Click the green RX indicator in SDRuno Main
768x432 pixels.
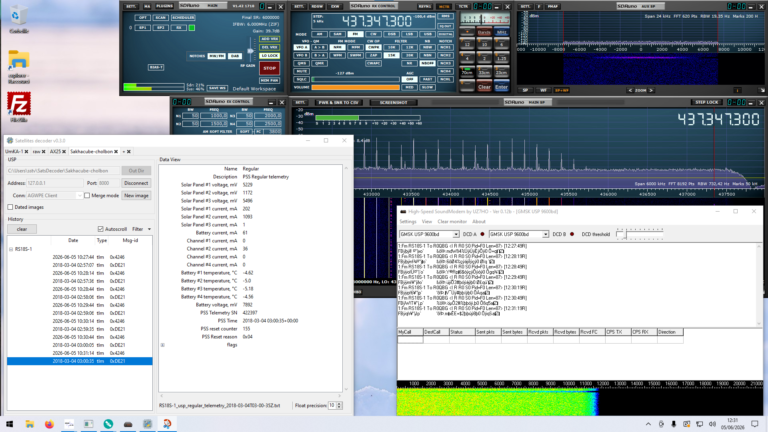click(192, 28)
